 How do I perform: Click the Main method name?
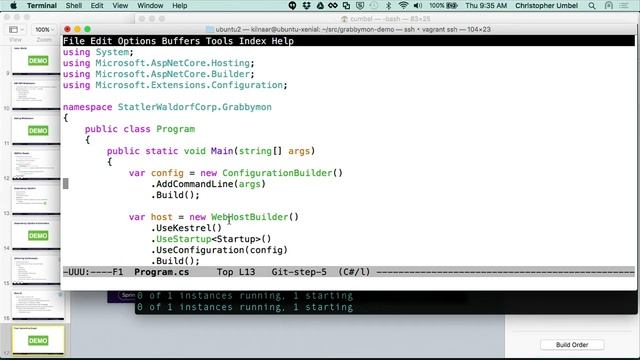(222, 151)
